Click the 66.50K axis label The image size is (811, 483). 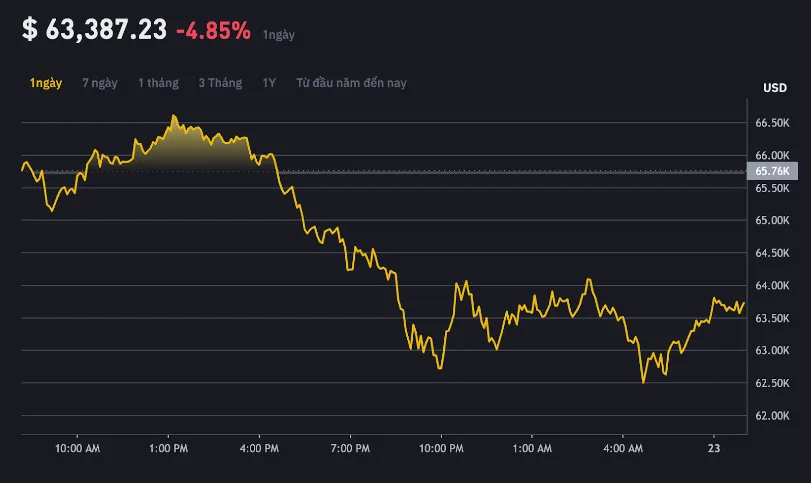(772, 123)
